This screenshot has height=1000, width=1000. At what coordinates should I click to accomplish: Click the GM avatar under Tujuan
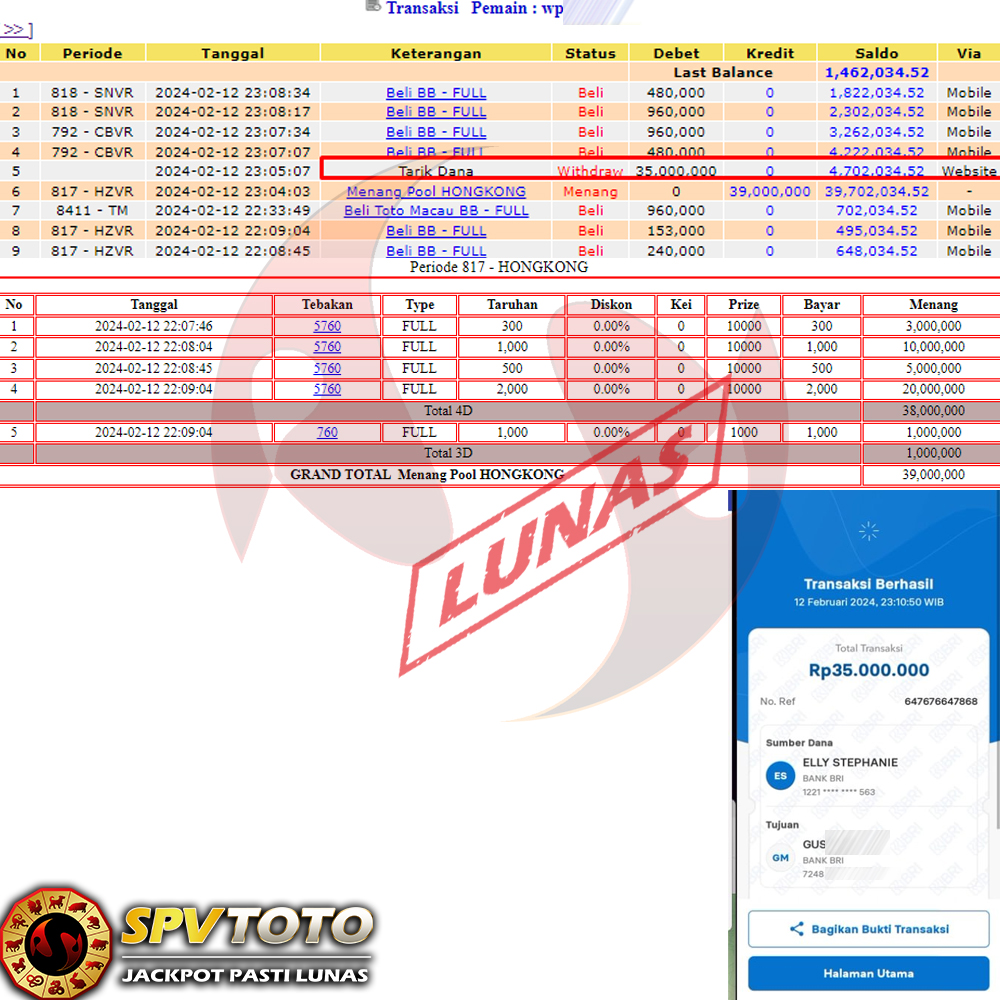pyautogui.click(x=780, y=858)
